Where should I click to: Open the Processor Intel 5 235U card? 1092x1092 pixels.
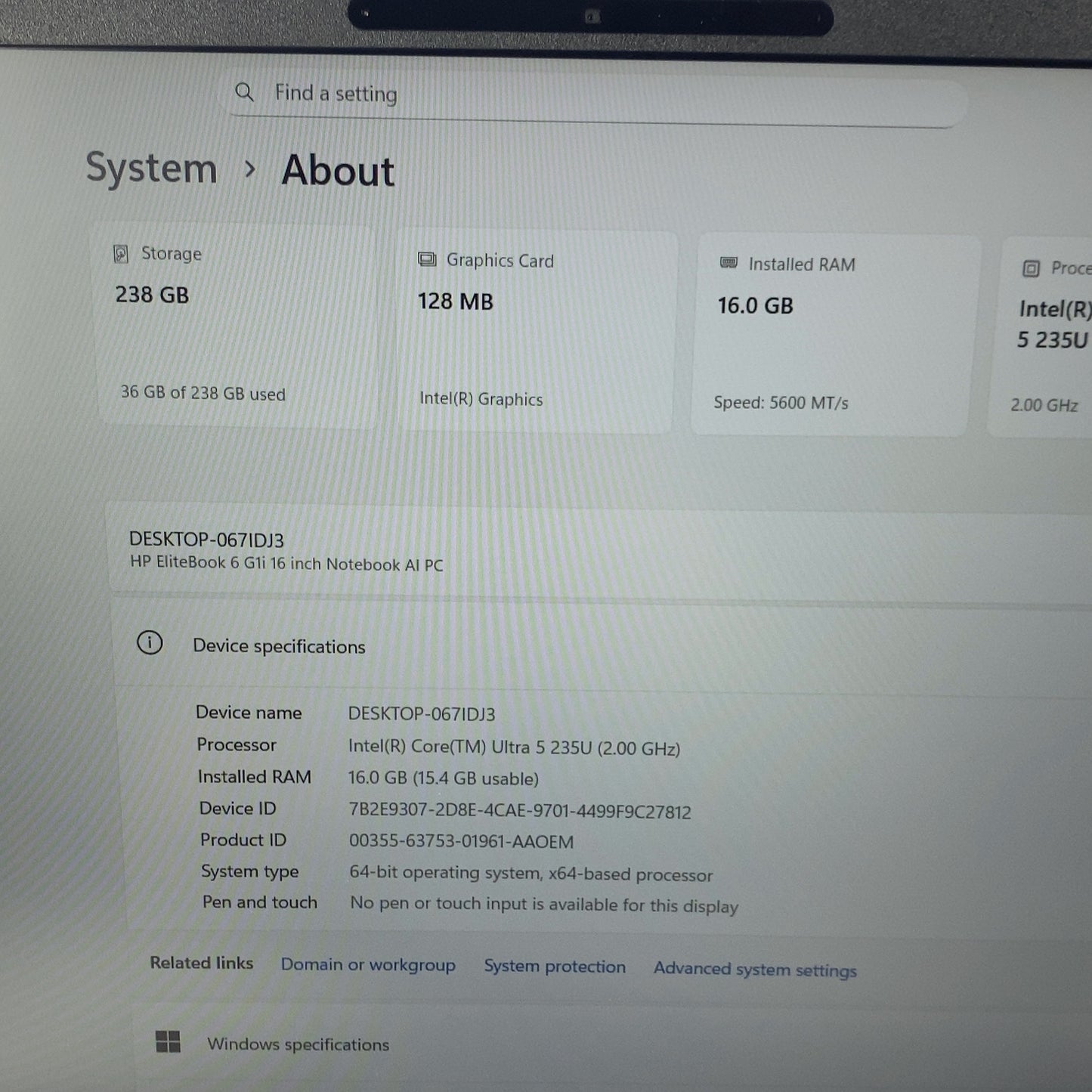tap(1041, 338)
